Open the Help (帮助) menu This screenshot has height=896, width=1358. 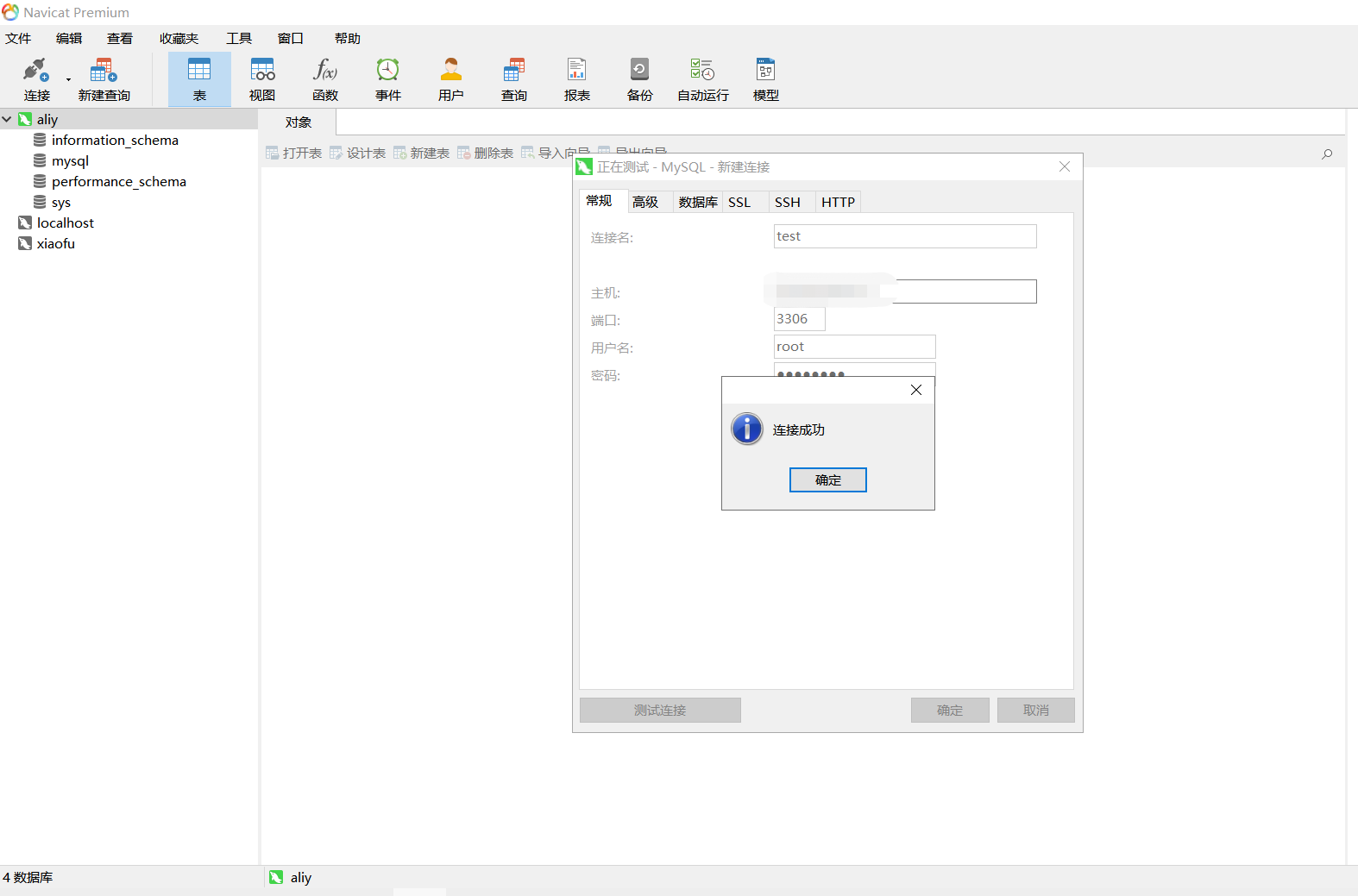[x=348, y=39]
